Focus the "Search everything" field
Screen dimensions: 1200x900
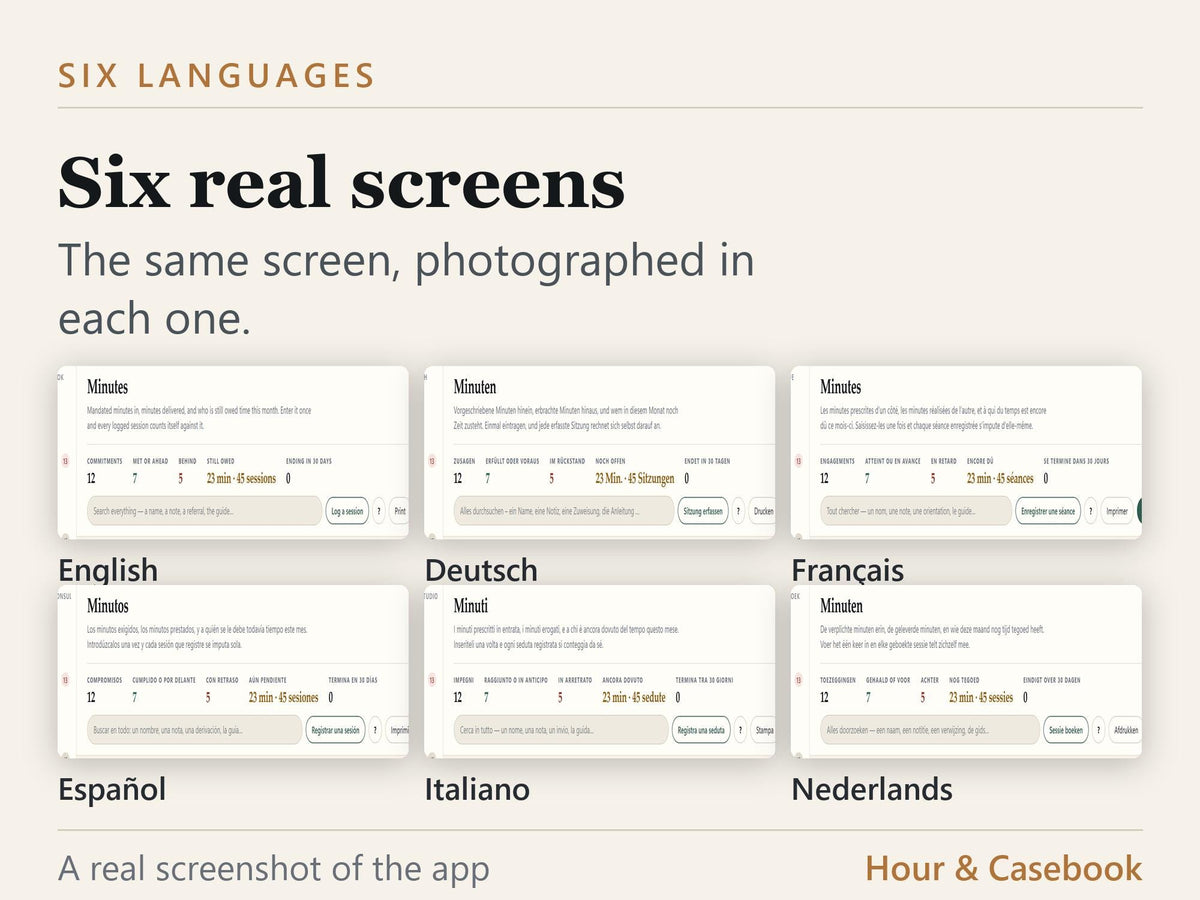204,511
